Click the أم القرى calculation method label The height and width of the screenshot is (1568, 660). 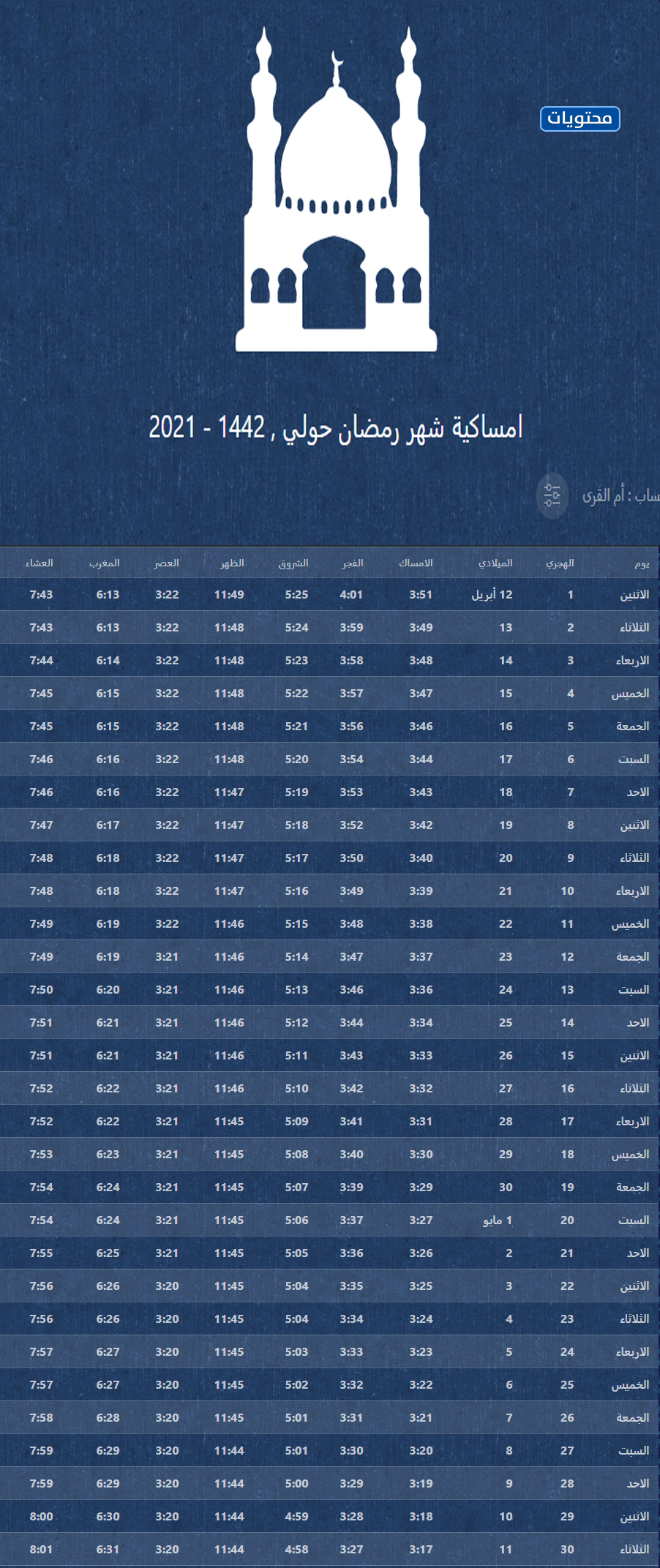click(619, 496)
